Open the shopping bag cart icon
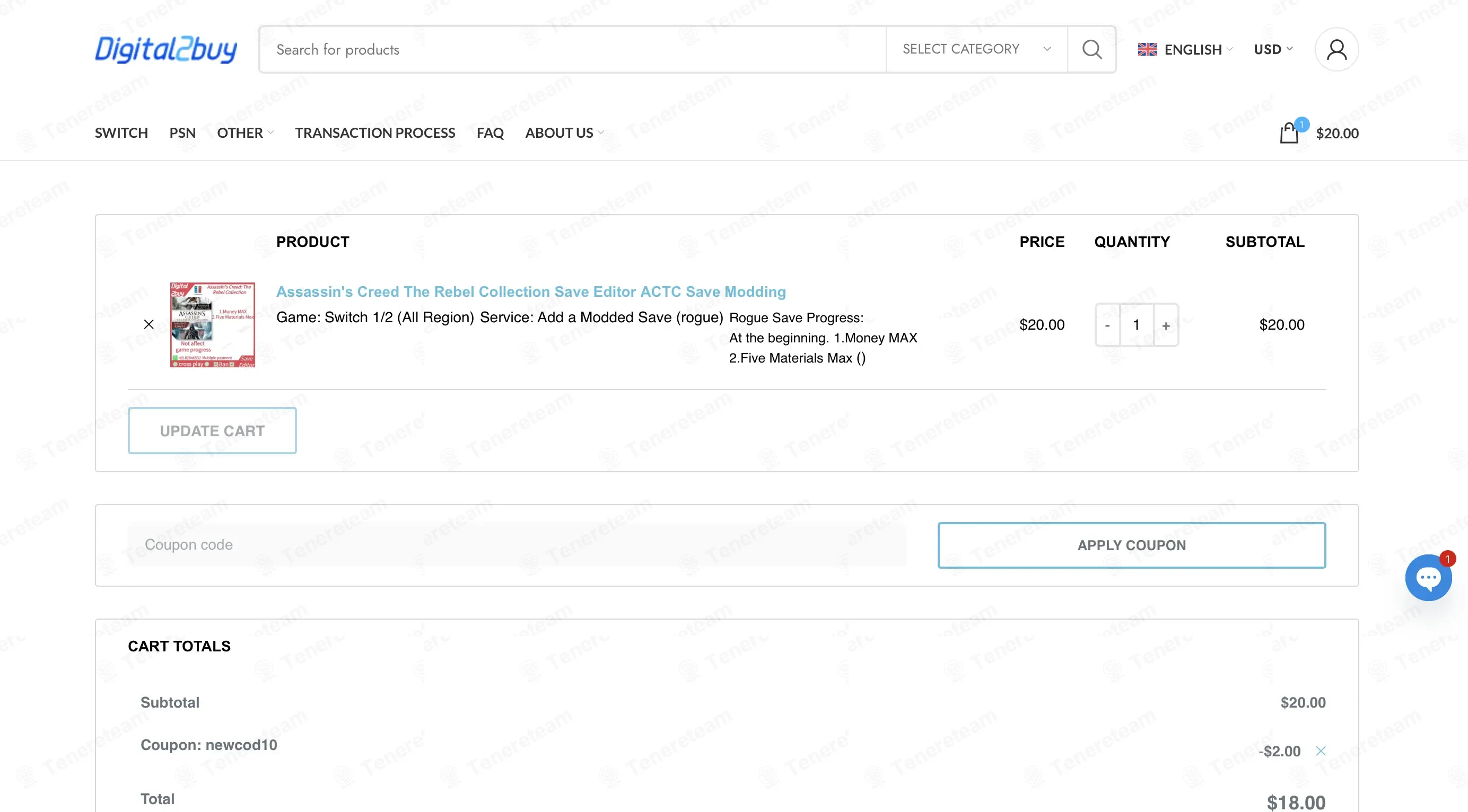 tap(1289, 133)
